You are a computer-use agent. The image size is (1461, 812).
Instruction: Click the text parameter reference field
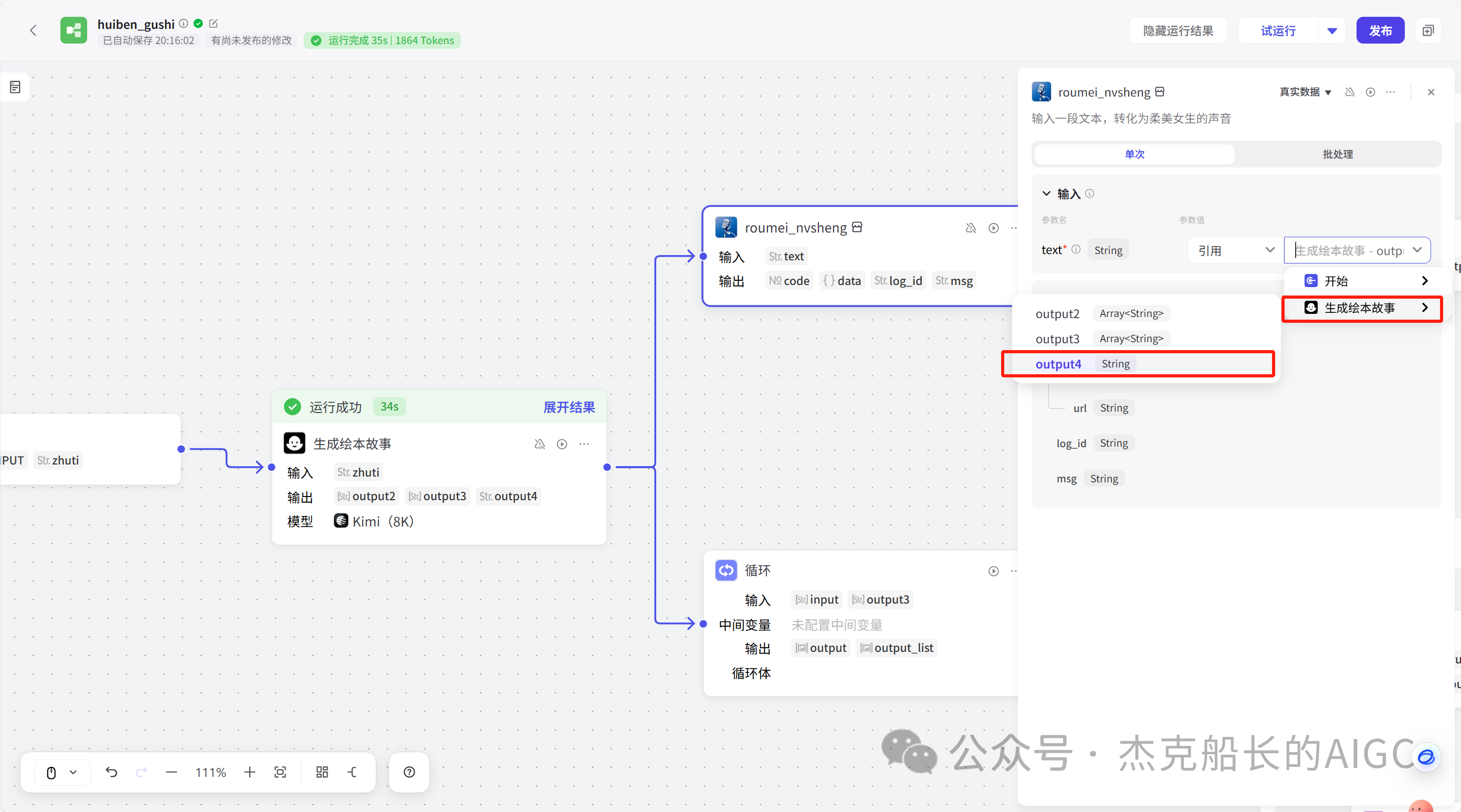click(x=1350, y=250)
